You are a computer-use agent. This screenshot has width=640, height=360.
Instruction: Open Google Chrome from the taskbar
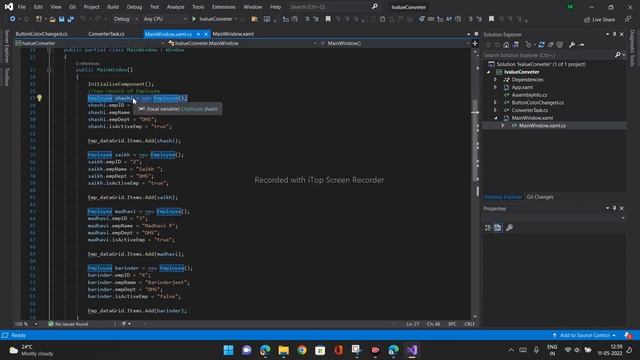click(302, 350)
